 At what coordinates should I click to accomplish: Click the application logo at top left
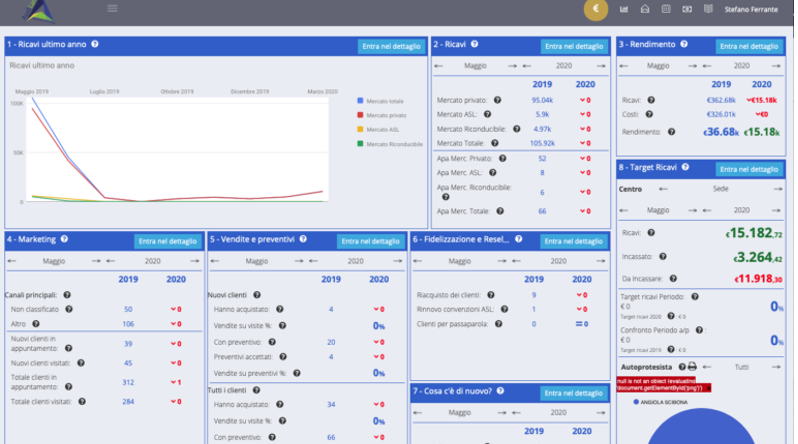38,11
